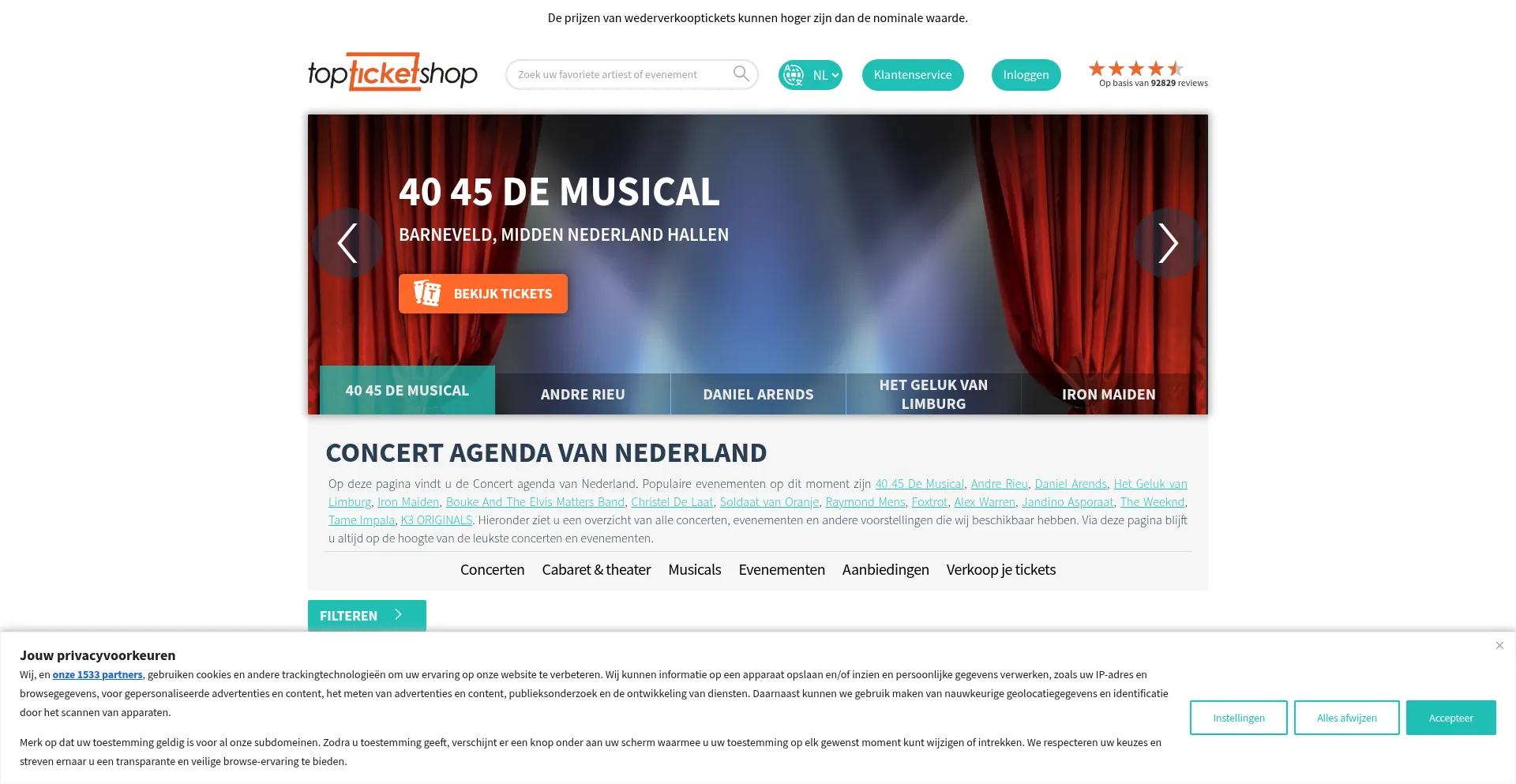Click the ticket icon on Bekijk Tickets
The height and width of the screenshot is (784, 1516).
click(x=427, y=293)
